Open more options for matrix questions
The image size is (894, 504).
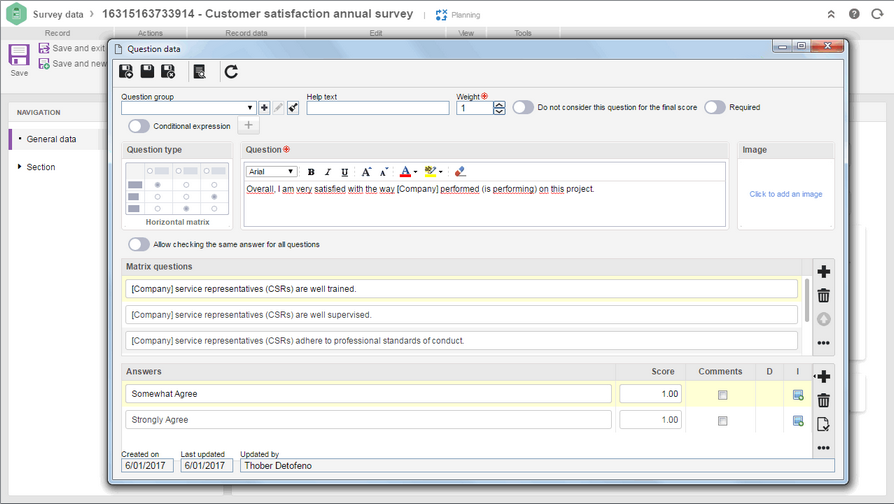pyautogui.click(x=823, y=343)
